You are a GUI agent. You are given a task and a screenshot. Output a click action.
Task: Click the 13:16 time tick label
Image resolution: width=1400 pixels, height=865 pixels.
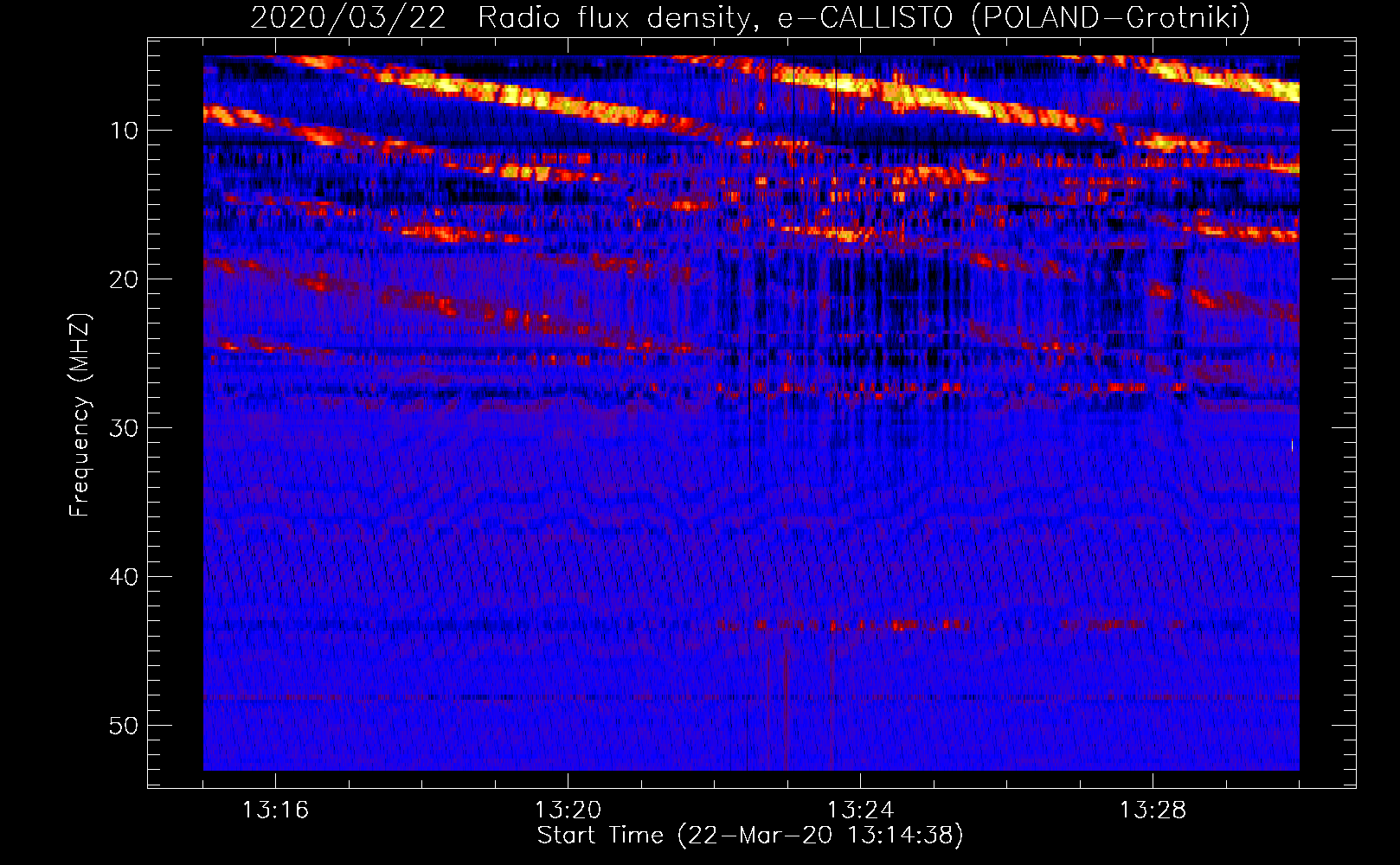point(275,811)
